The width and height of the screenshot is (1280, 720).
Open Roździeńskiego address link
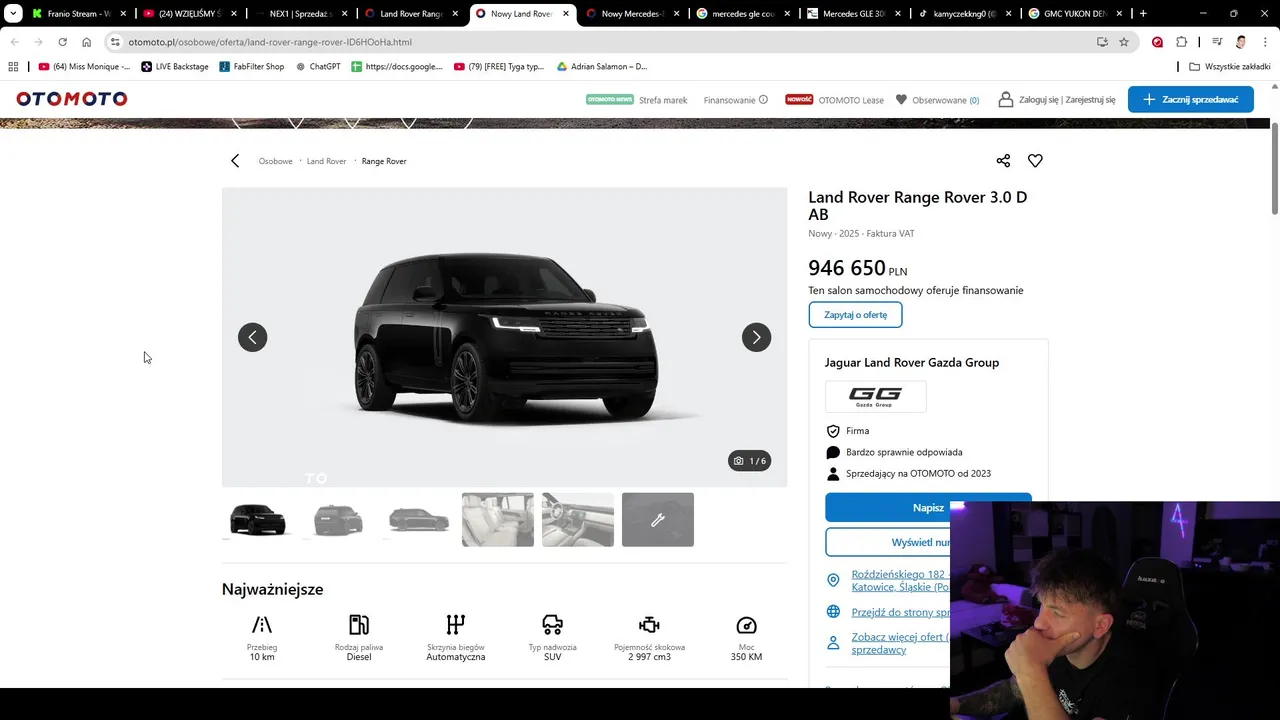(x=900, y=581)
